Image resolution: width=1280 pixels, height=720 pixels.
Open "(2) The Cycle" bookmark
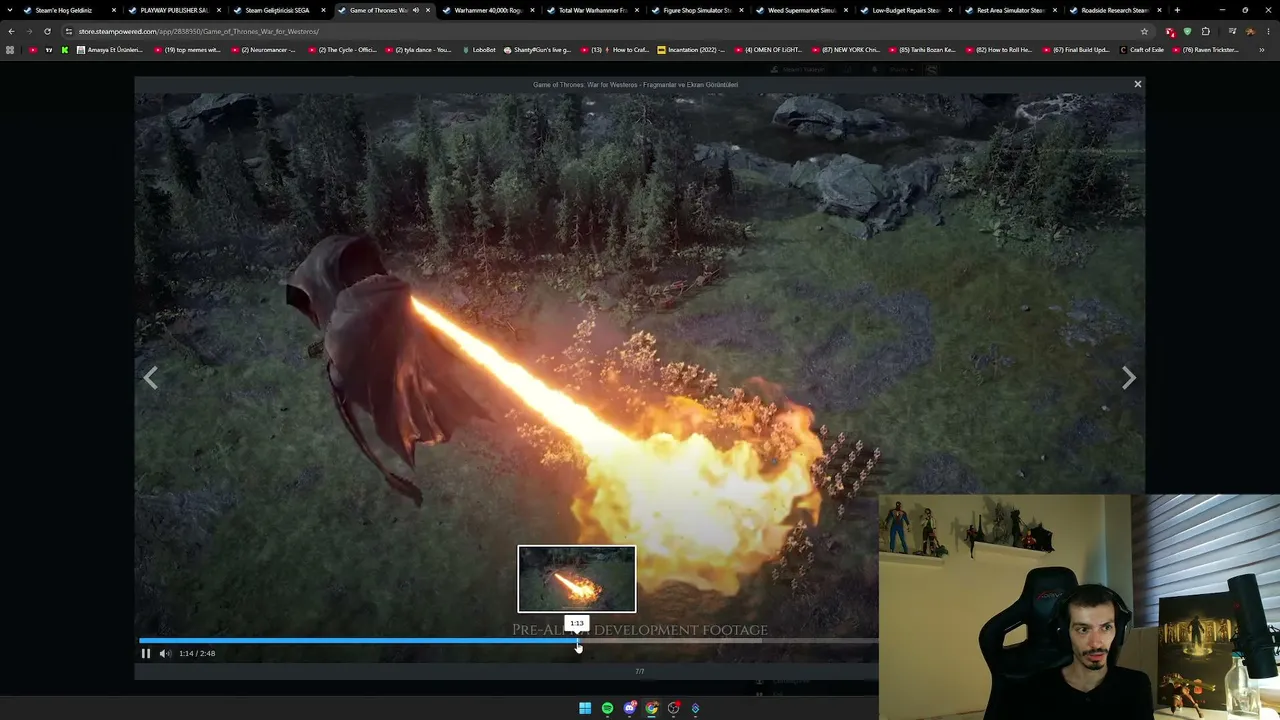point(341,50)
